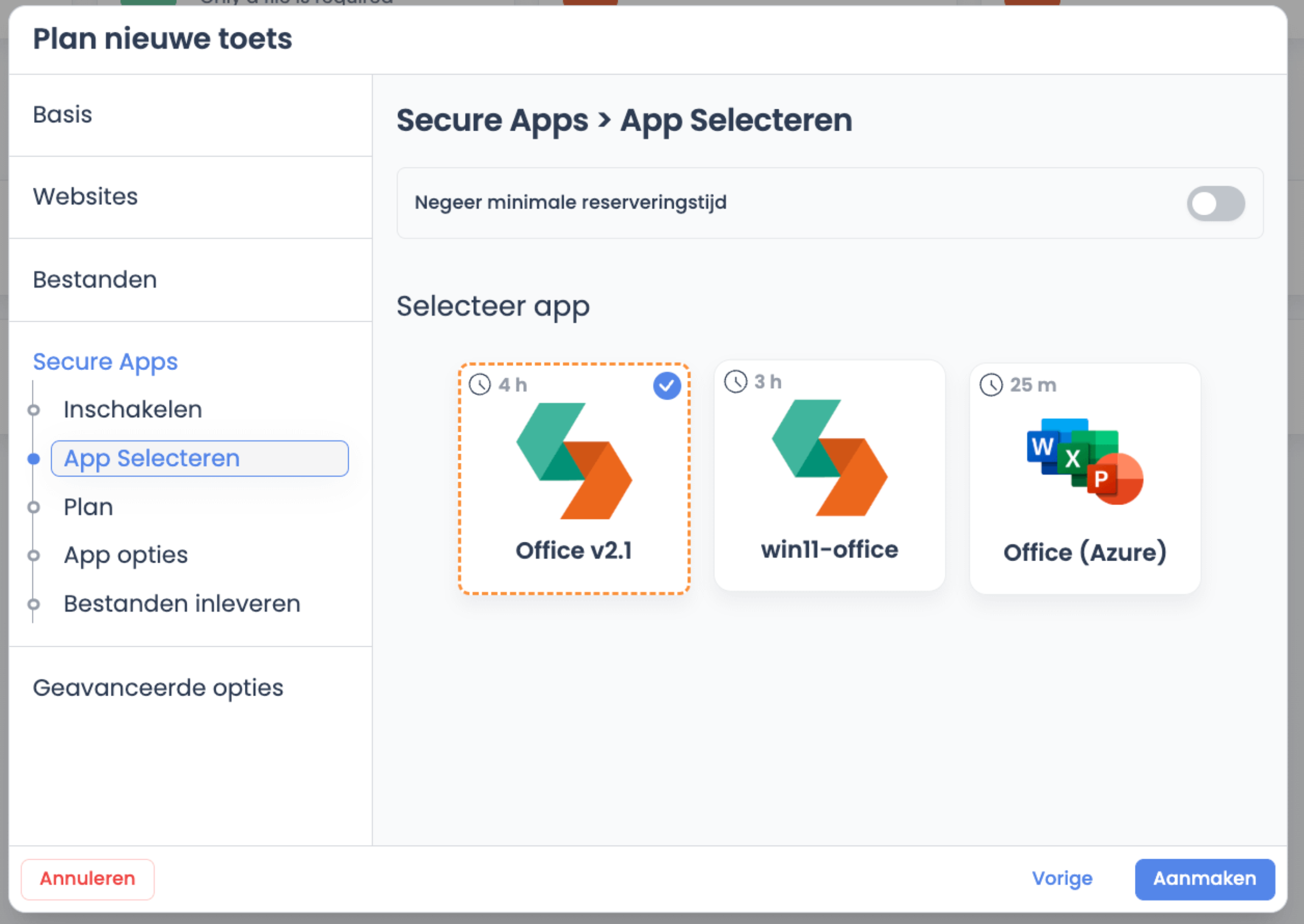
Task: Expand Geavanceerde opties section
Action: (158, 687)
